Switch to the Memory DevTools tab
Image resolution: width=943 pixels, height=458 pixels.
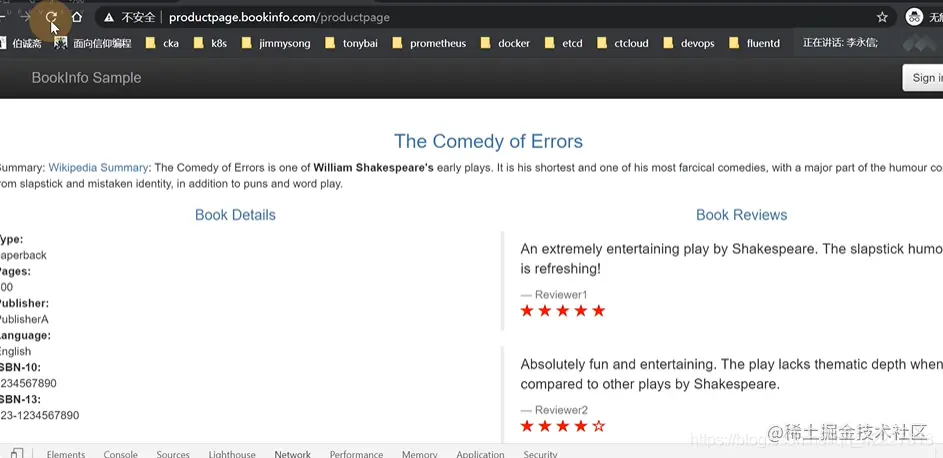tap(420, 454)
